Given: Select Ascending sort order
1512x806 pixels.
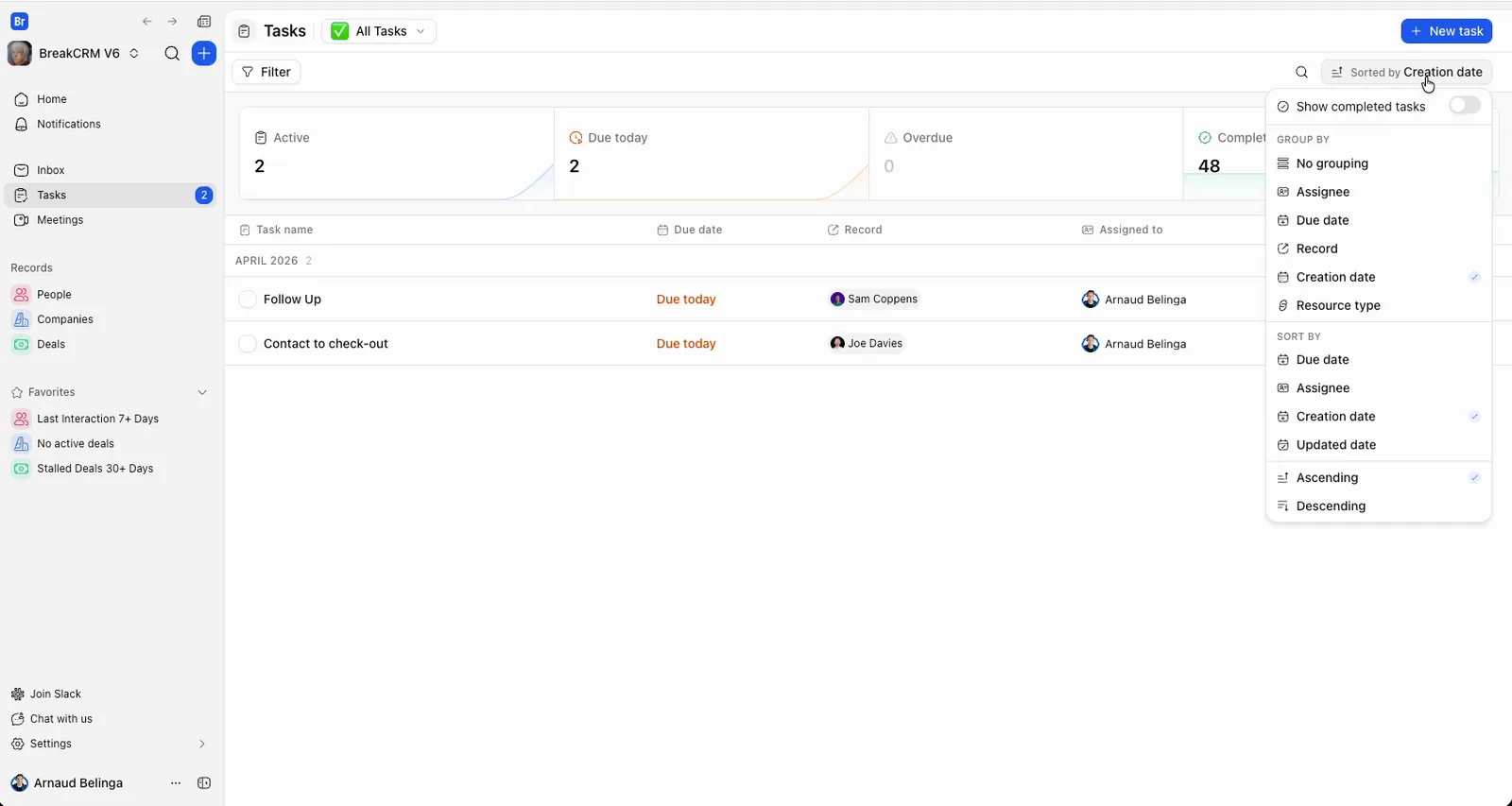Looking at the screenshot, I should point(1379,478).
